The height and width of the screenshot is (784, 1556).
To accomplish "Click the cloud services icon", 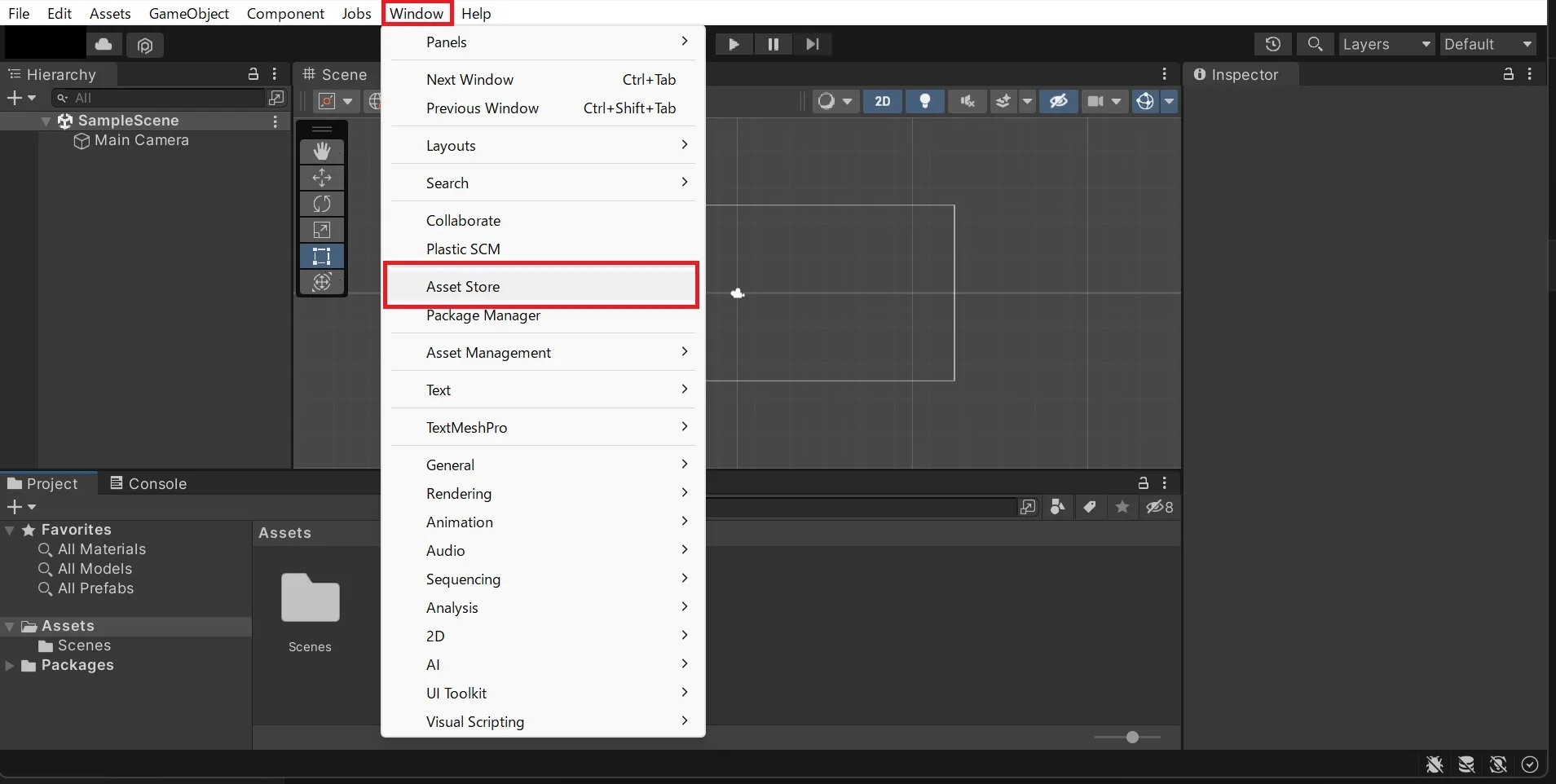I will point(104,44).
